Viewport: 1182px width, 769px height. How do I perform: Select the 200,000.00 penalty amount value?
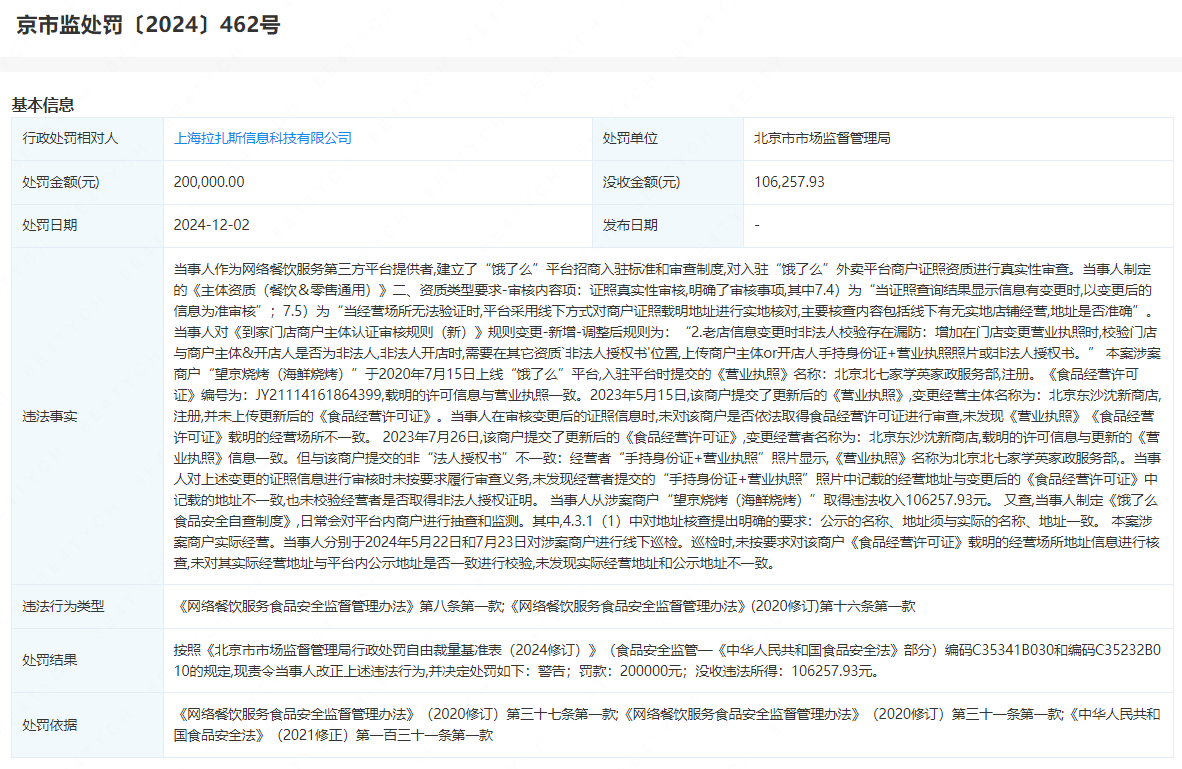pyautogui.click(x=209, y=182)
